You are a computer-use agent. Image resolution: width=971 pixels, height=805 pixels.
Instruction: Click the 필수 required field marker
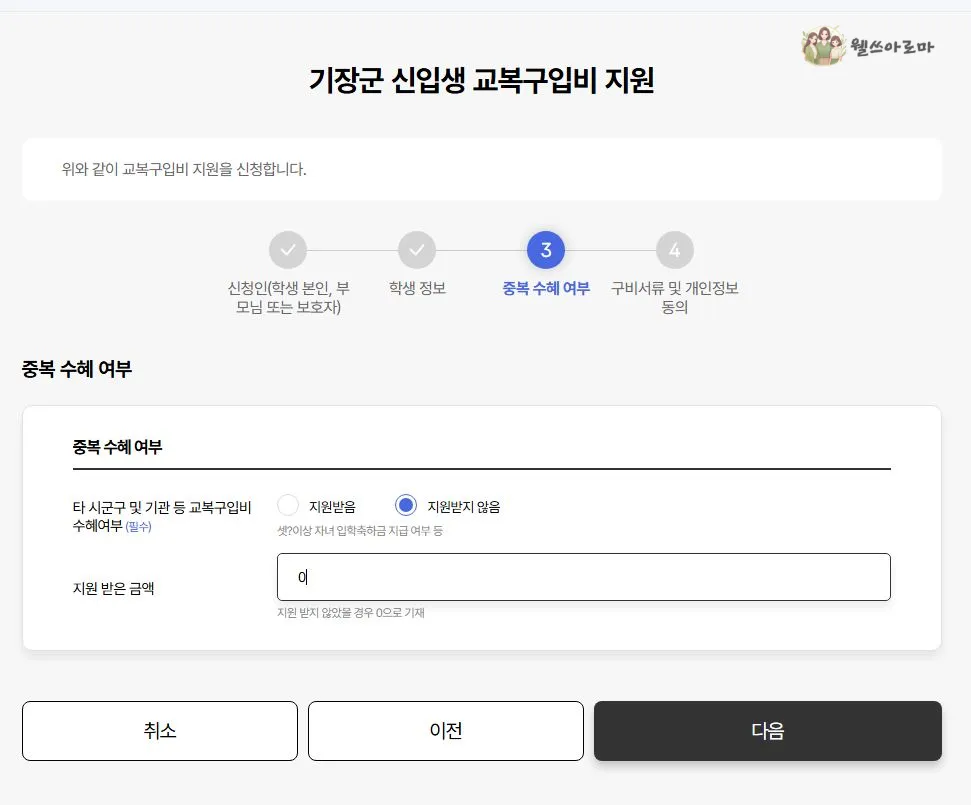click(x=139, y=528)
